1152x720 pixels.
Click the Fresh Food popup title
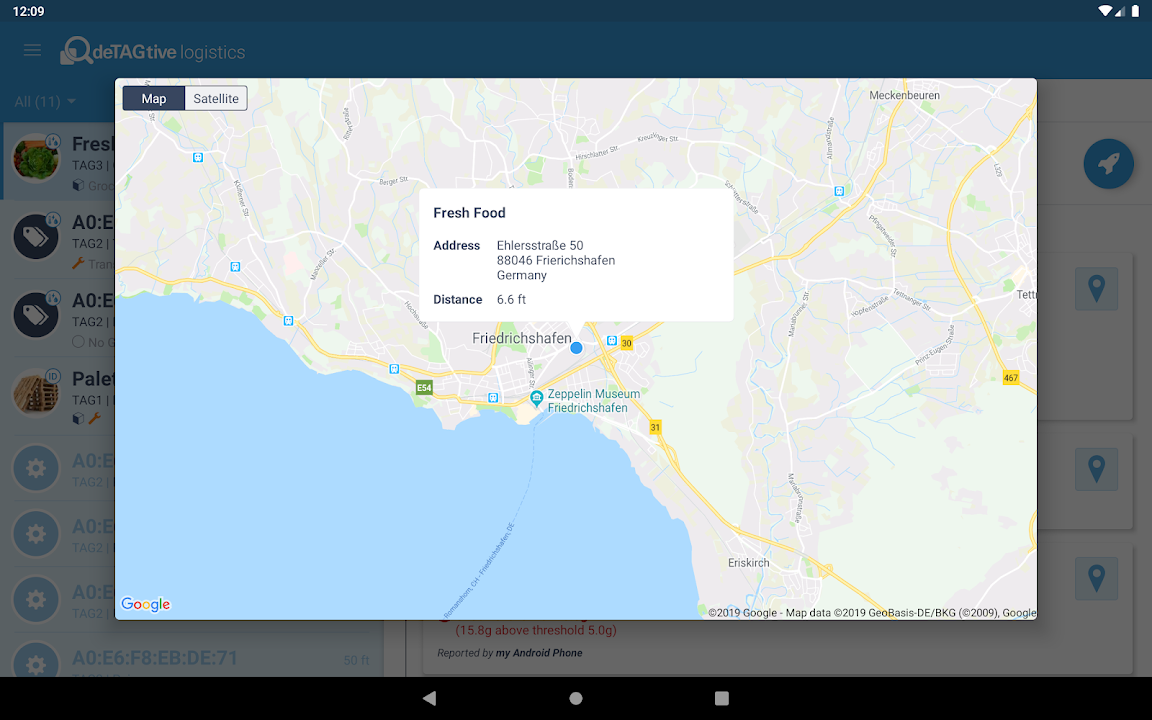(469, 213)
